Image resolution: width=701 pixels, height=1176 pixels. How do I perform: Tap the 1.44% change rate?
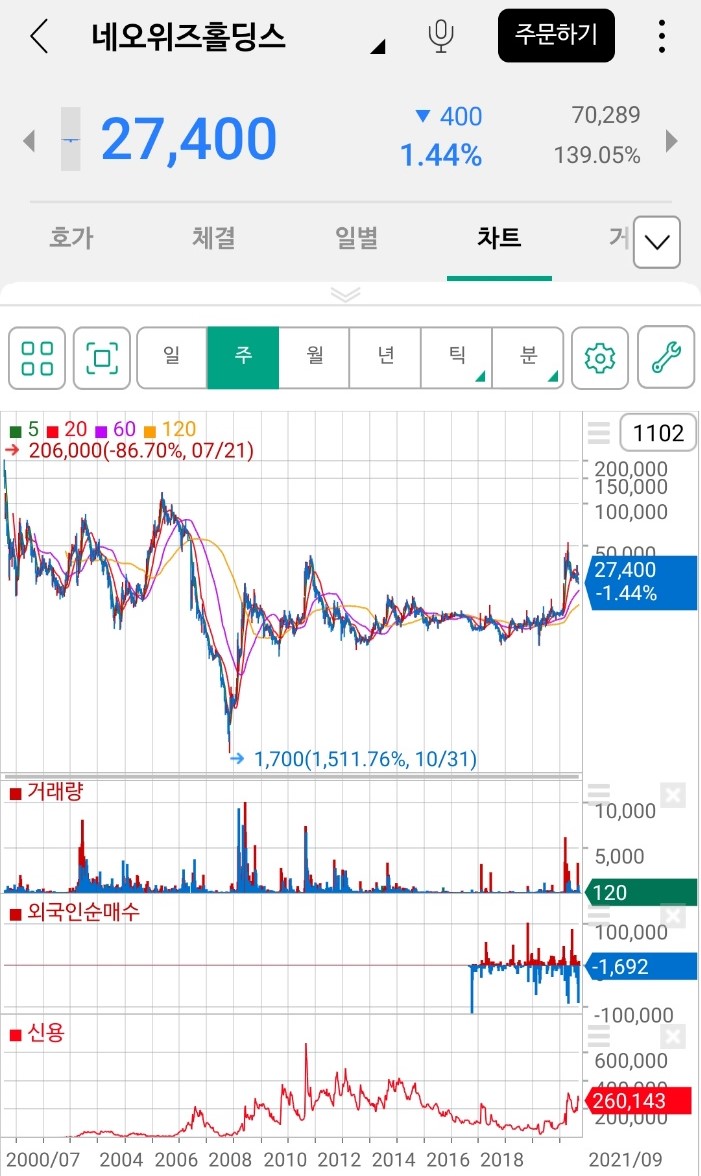pos(441,156)
